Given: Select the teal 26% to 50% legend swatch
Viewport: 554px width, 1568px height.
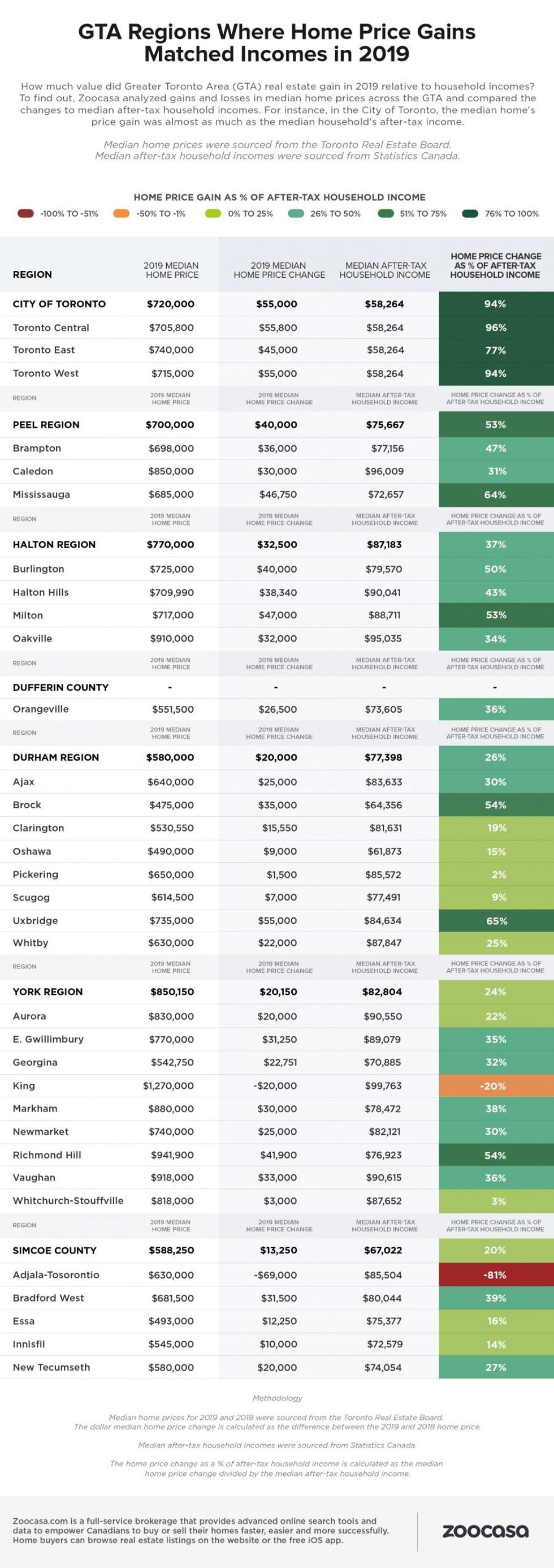Looking at the screenshot, I should tap(296, 214).
